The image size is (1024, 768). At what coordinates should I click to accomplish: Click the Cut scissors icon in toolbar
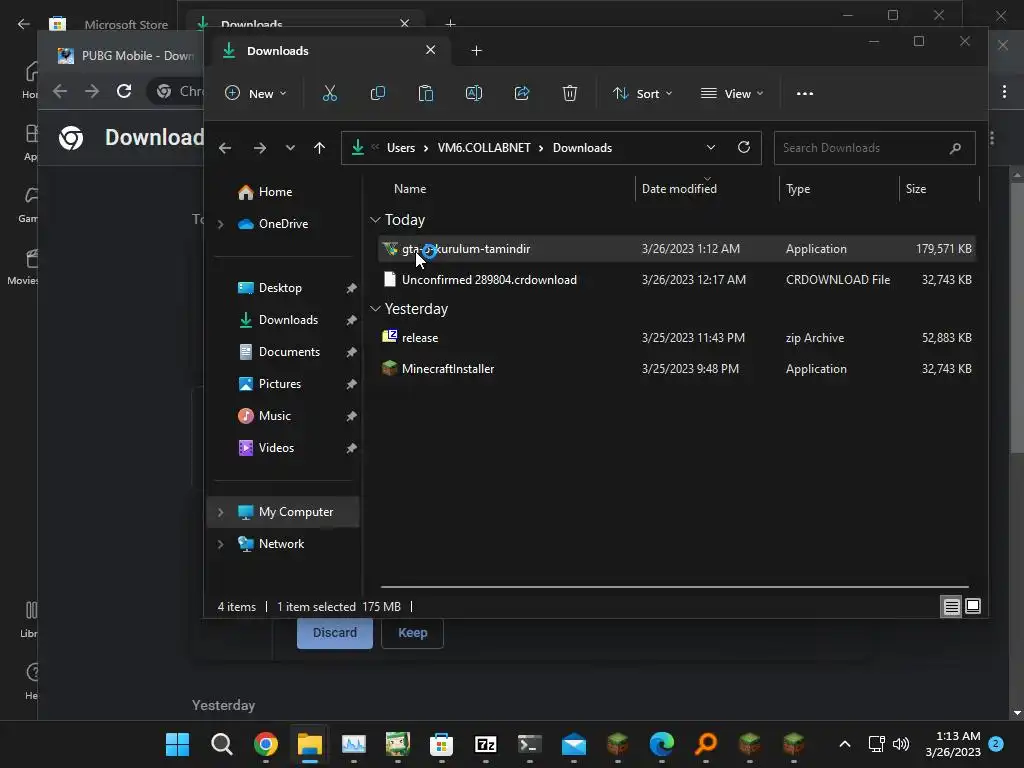[330, 93]
